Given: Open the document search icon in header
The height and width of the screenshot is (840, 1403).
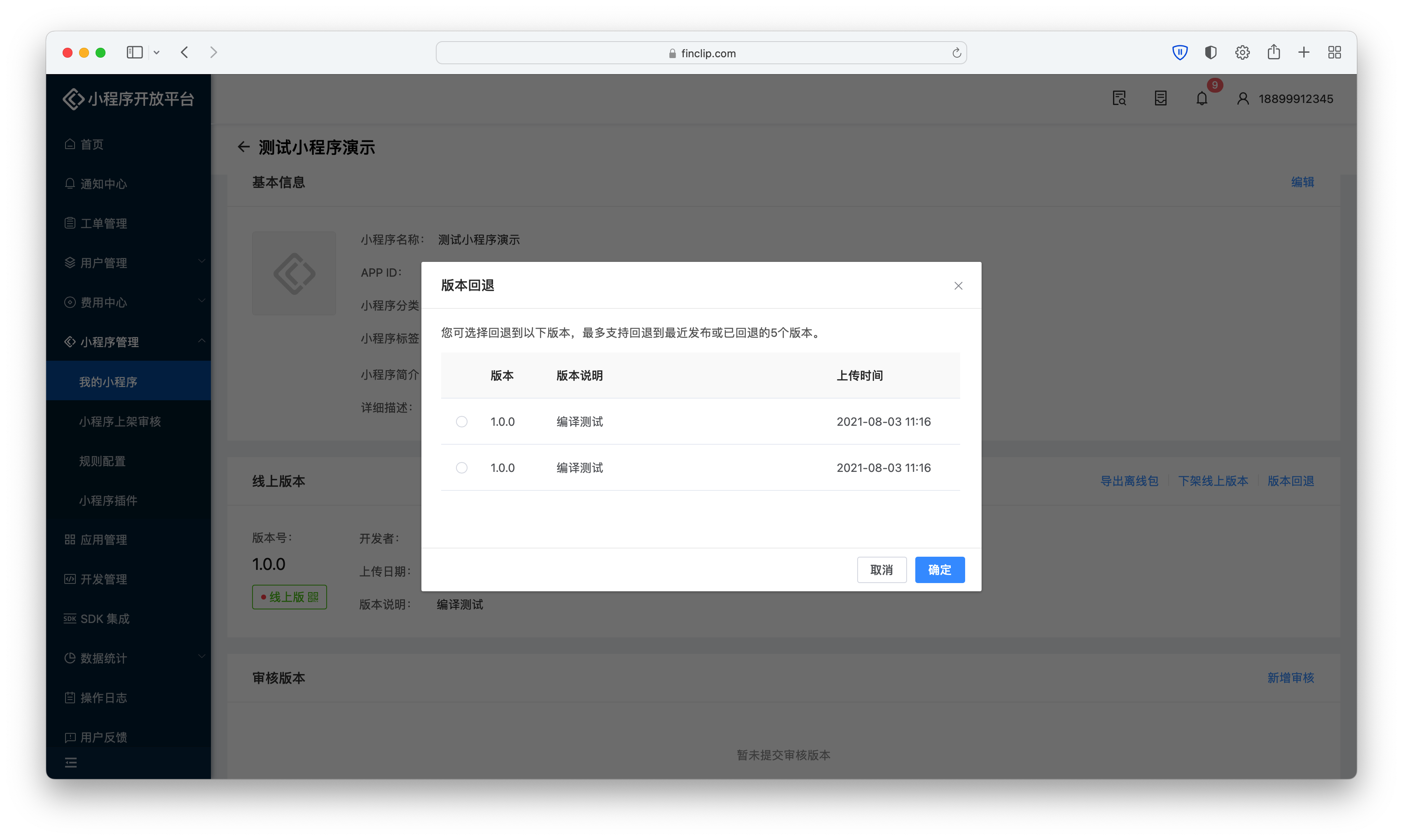Looking at the screenshot, I should click(x=1119, y=98).
